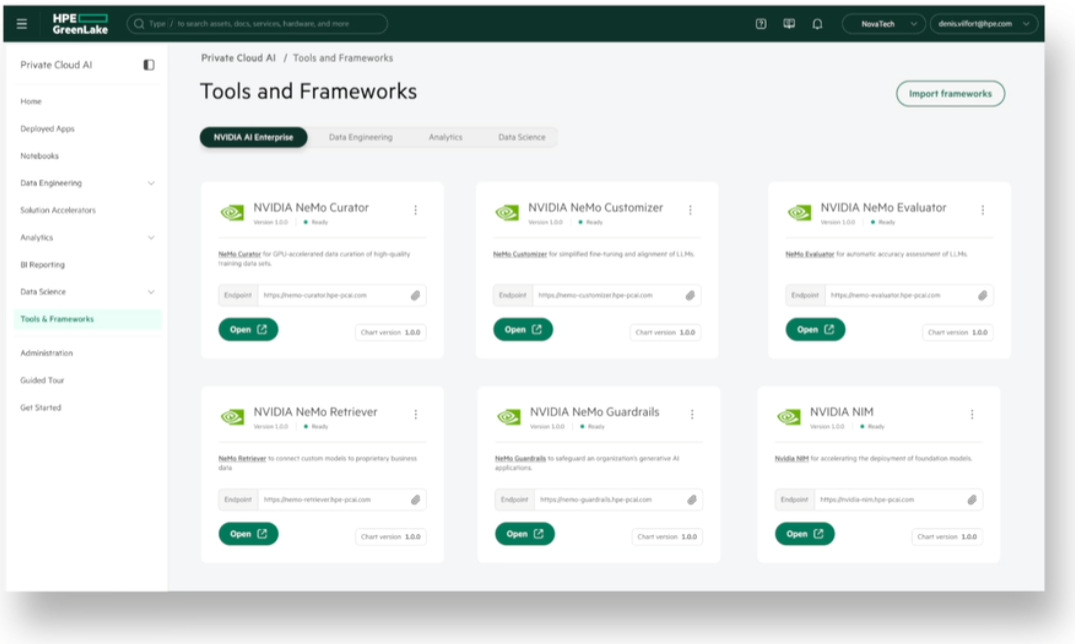The width and height of the screenshot is (1075, 644).
Task: Open NVIDIA NeMo Curator
Action: (x=248, y=330)
